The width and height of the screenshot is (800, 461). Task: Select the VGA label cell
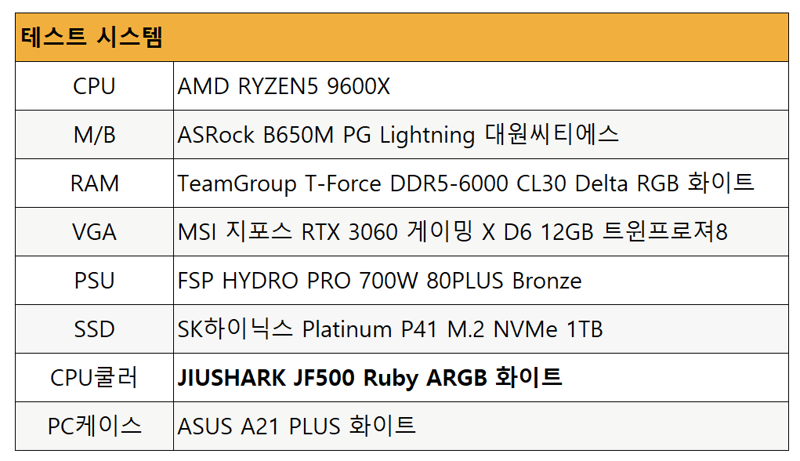tap(94, 233)
